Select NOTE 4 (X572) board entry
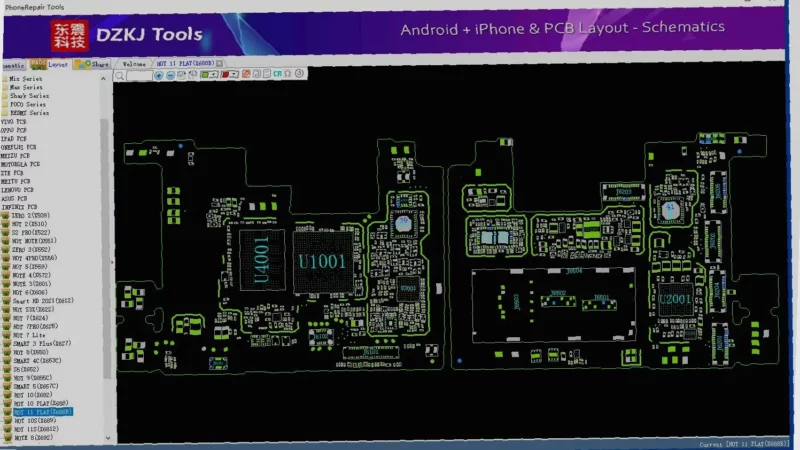 pos(31,276)
